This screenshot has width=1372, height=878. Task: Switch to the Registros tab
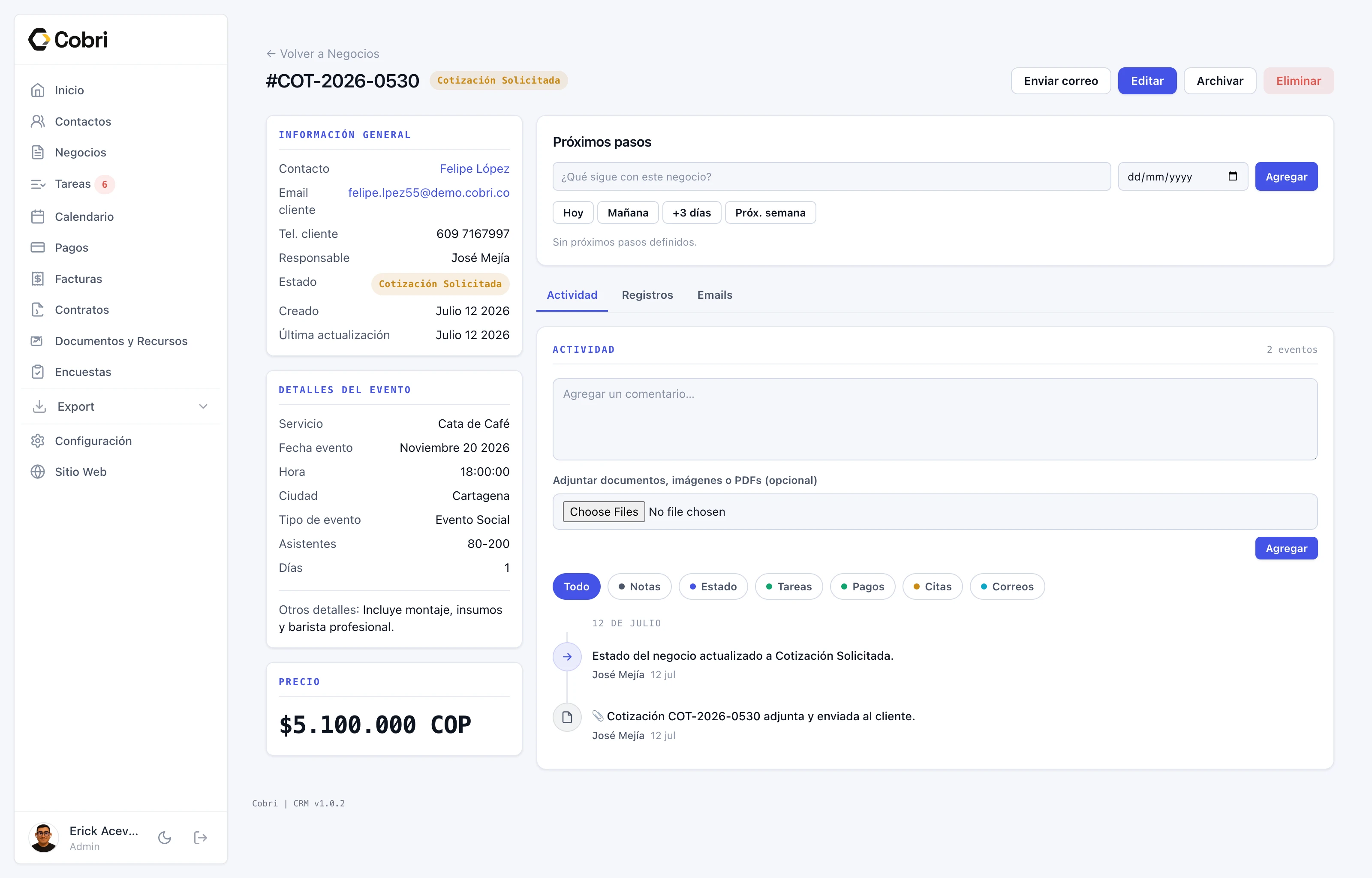tap(647, 295)
